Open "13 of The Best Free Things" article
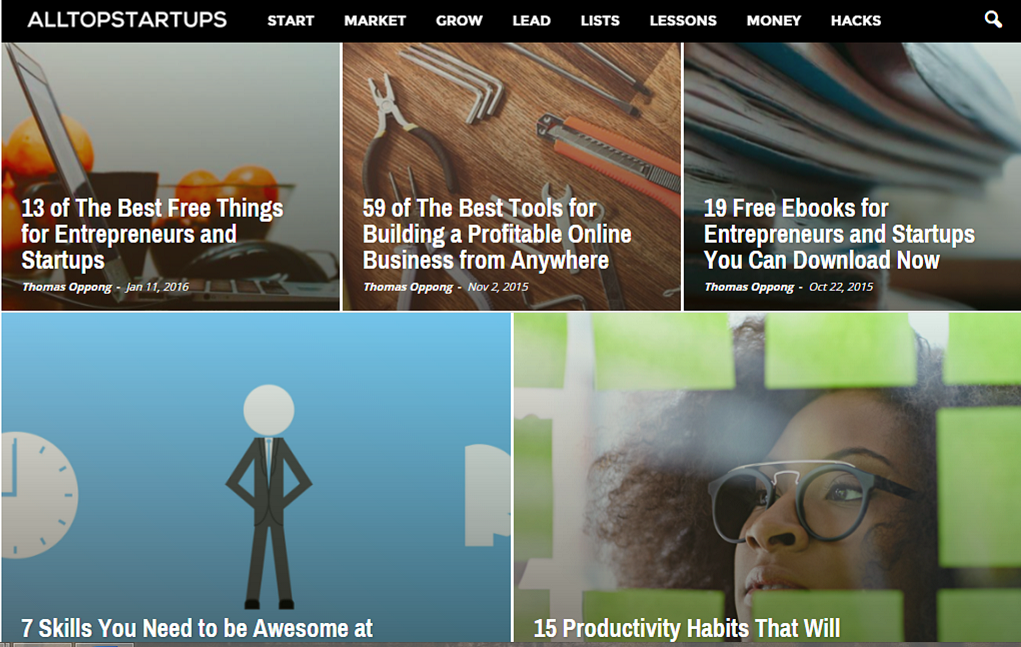 tap(152, 234)
